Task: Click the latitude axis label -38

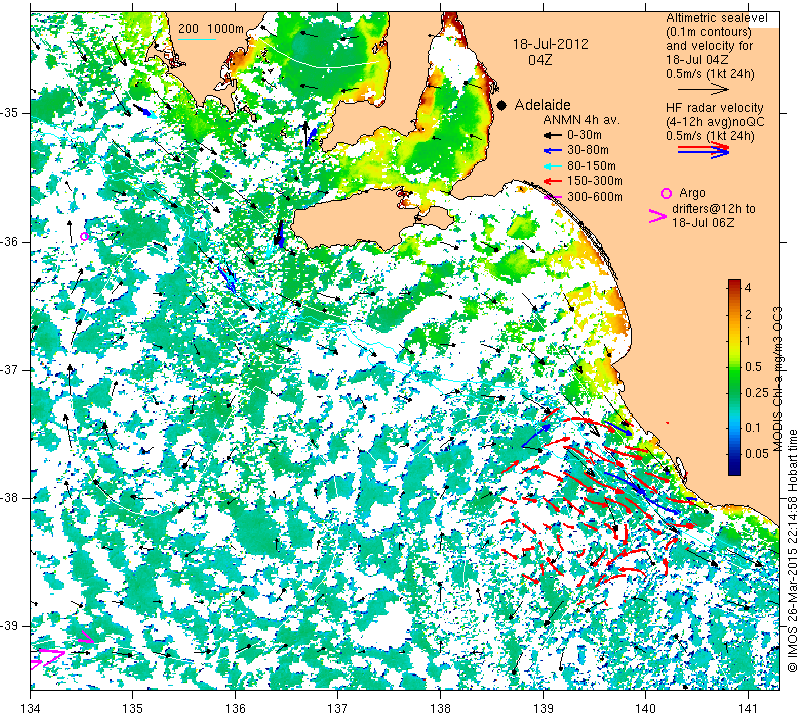Action: click(x=11, y=498)
